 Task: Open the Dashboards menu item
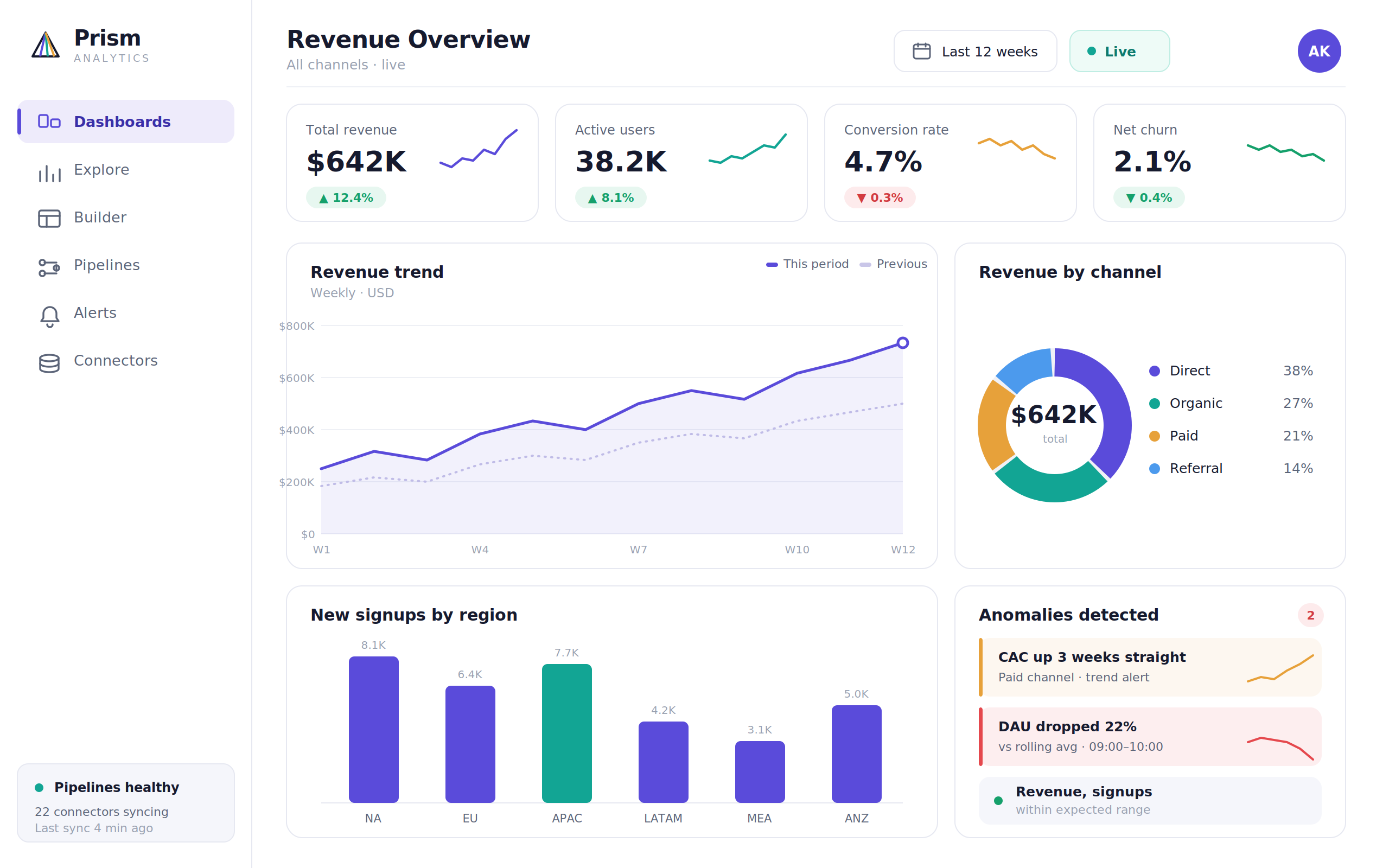coord(126,122)
